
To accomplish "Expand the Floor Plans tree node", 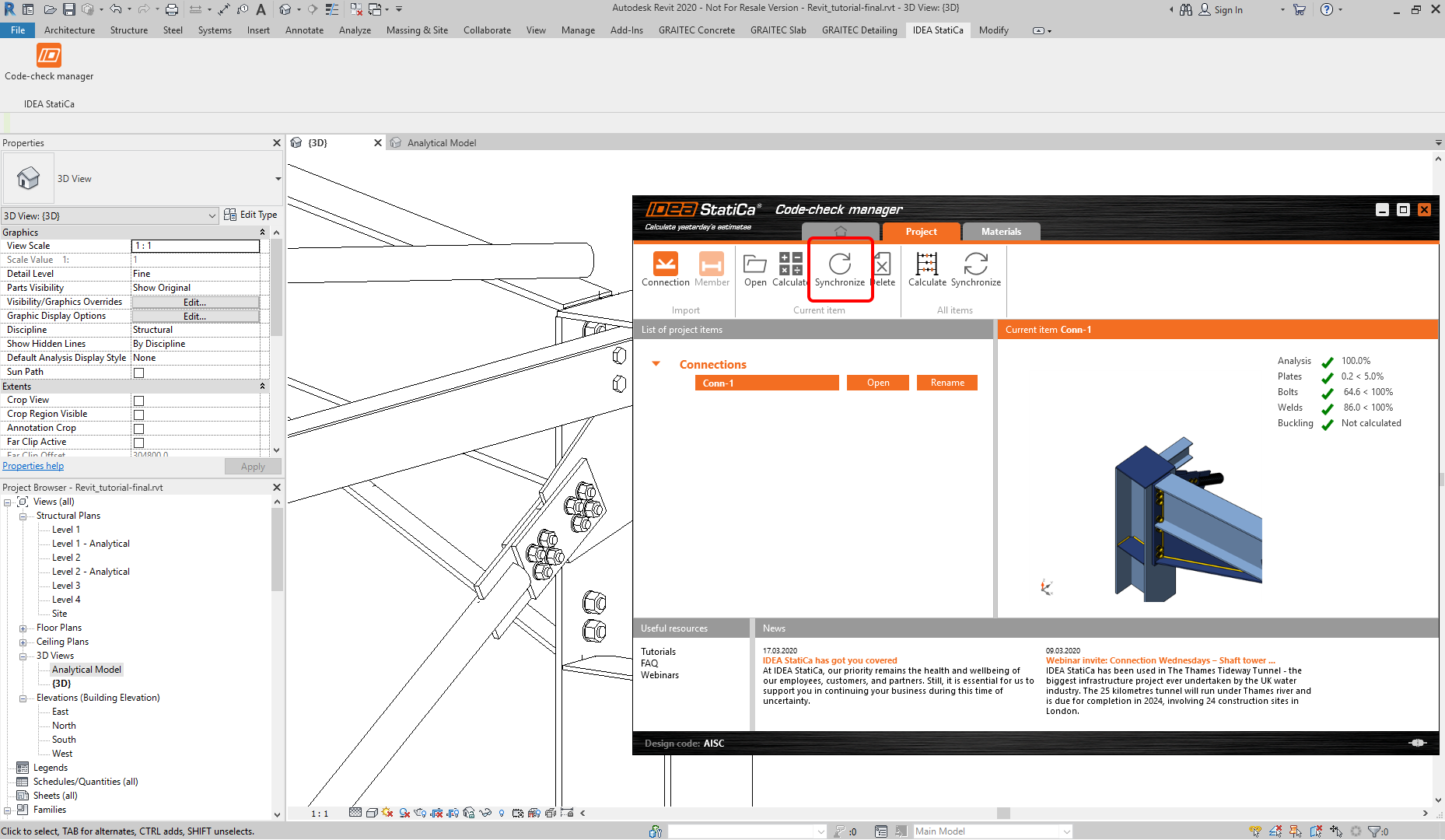I will coord(23,628).
